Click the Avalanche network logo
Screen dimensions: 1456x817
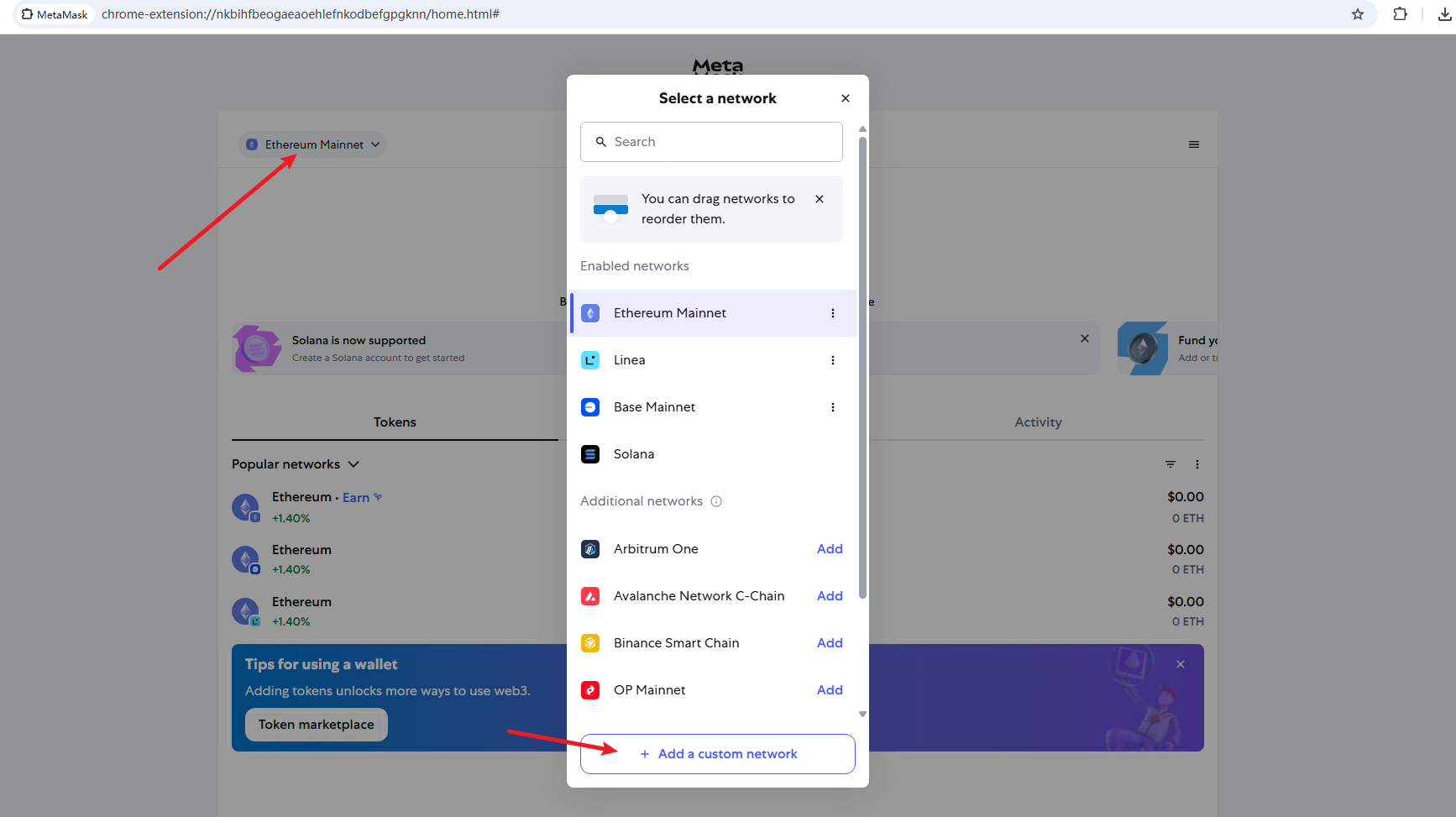click(590, 596)
